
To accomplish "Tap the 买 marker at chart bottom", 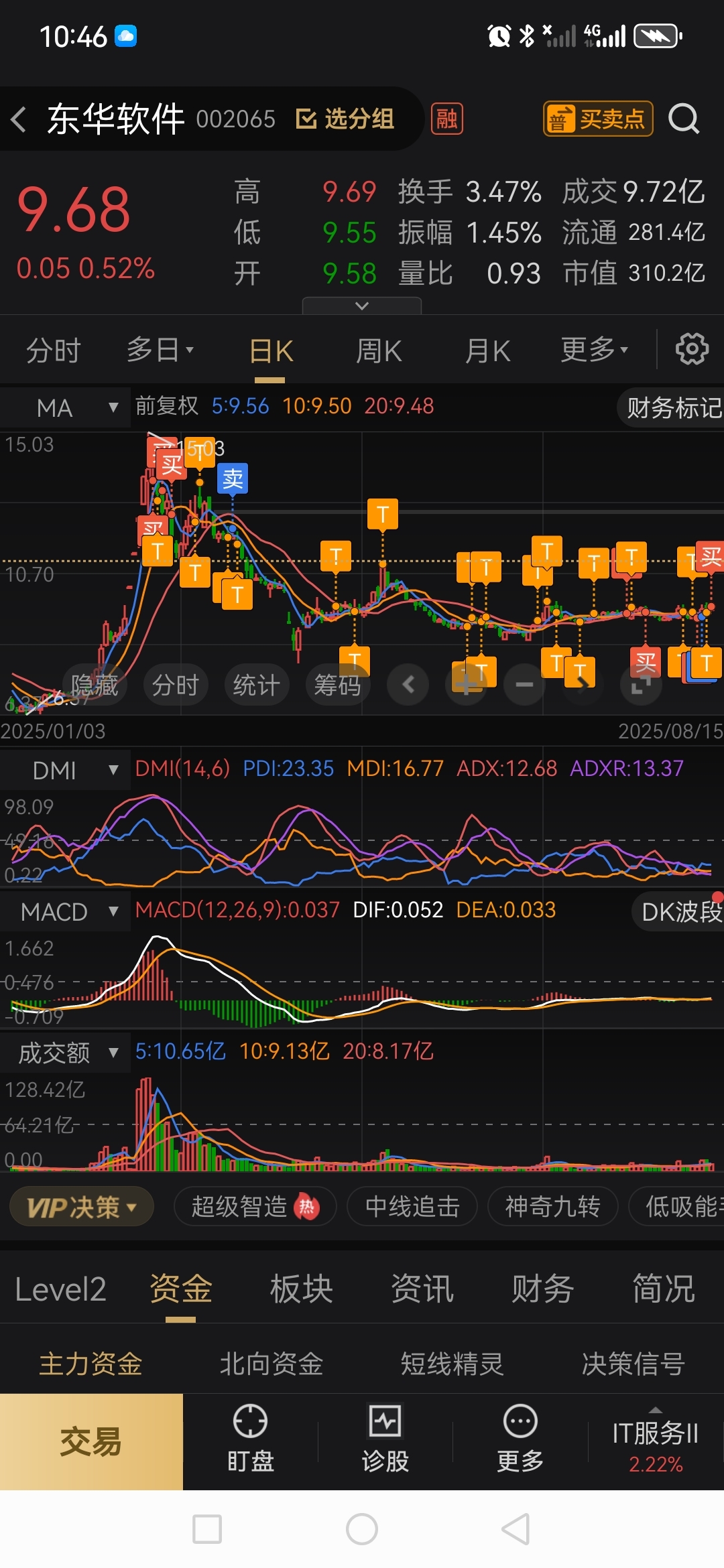I will coord(646,663).
